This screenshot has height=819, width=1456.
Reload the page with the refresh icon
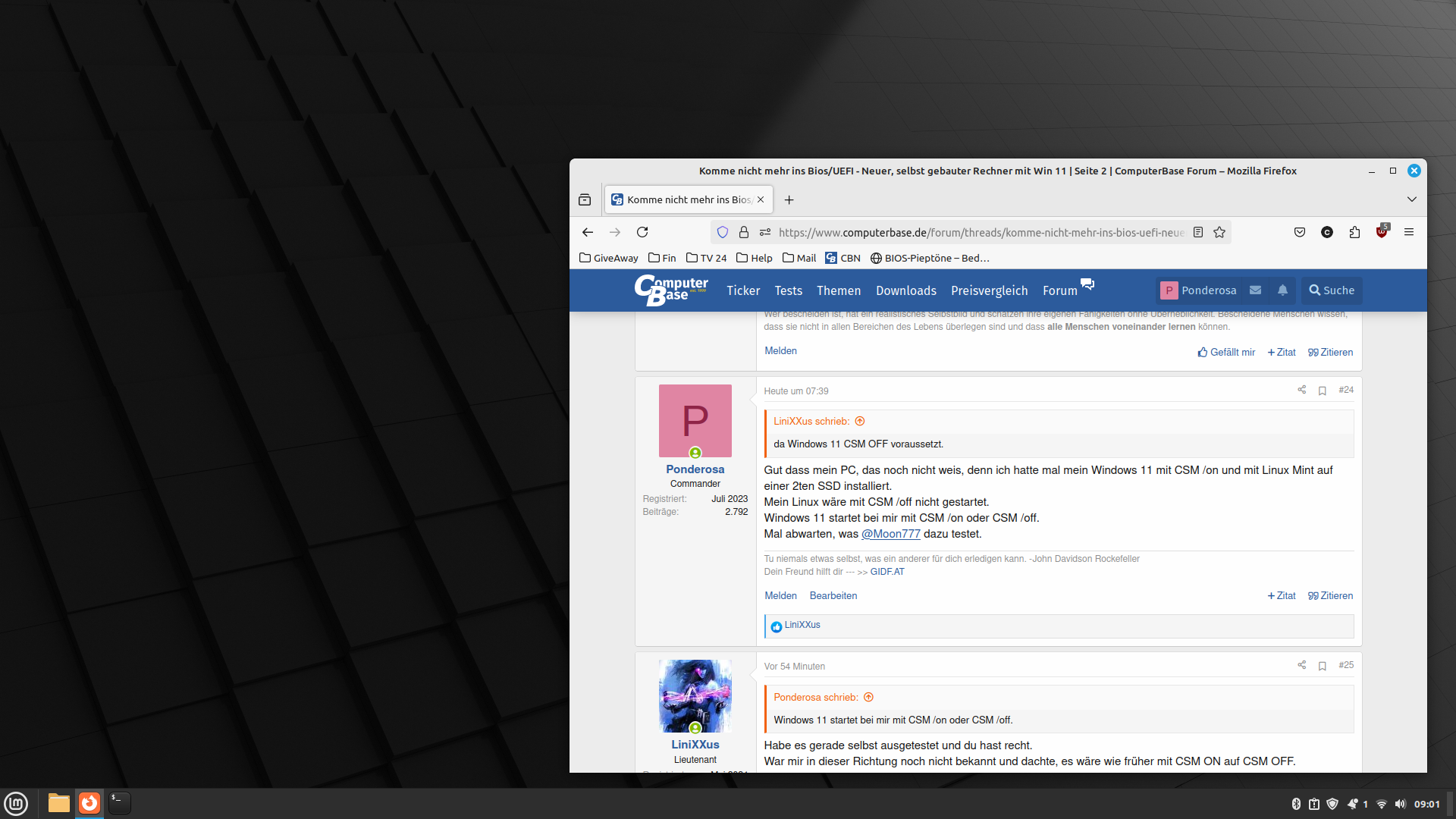[642, 232]
